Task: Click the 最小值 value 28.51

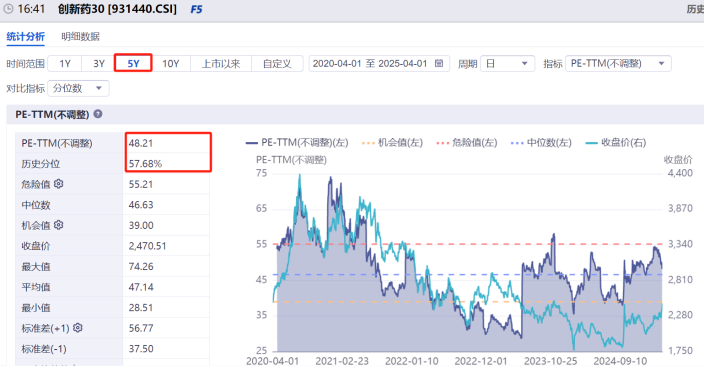Action: pos(141,308)
